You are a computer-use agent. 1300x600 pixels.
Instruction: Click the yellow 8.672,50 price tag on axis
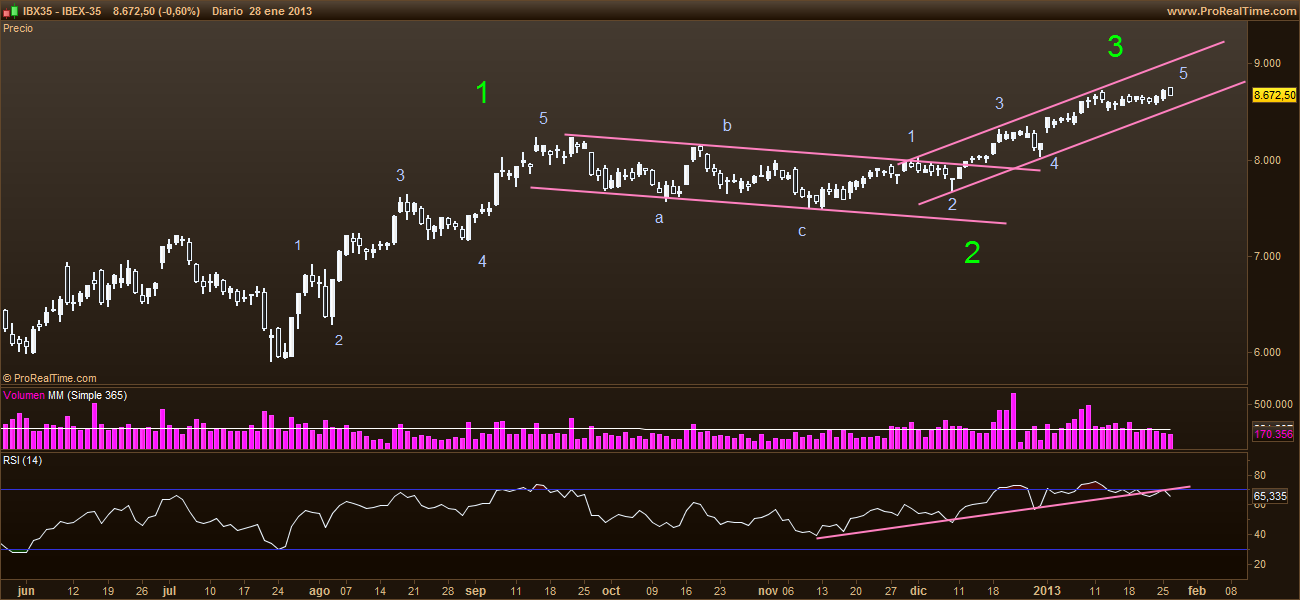(x=1275, y=95)
